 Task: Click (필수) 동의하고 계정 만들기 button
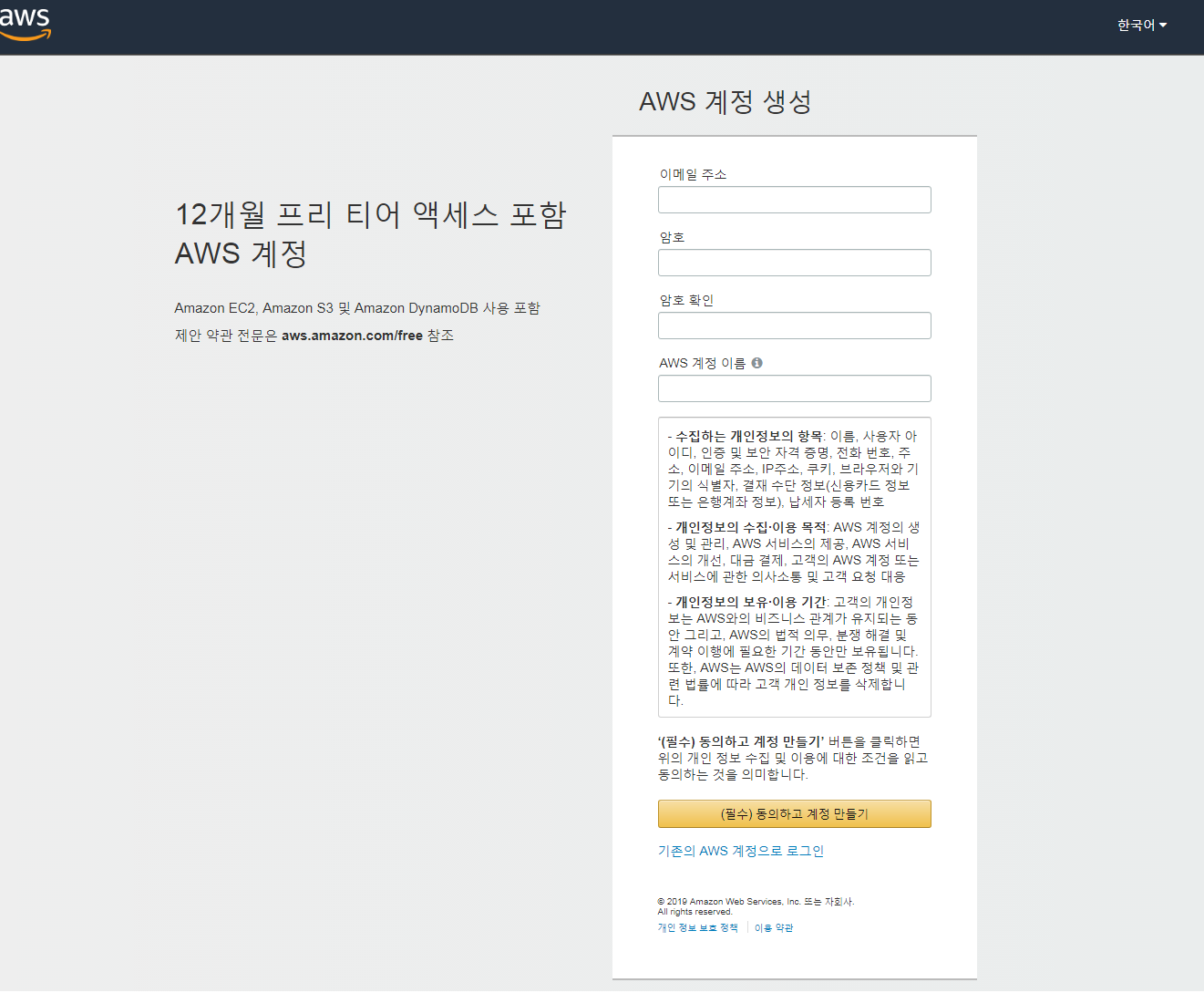(794, 813)
